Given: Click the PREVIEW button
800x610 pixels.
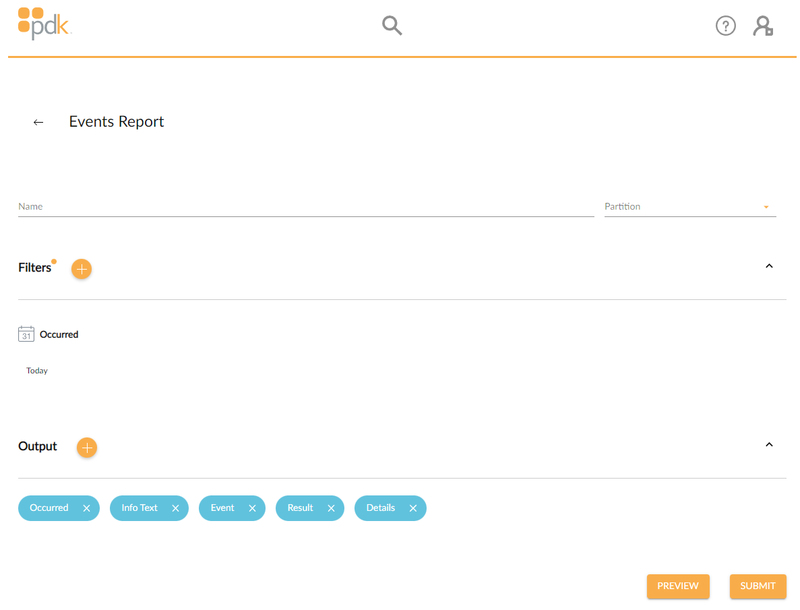Looking at the screenshot, I should coord(678,586).
